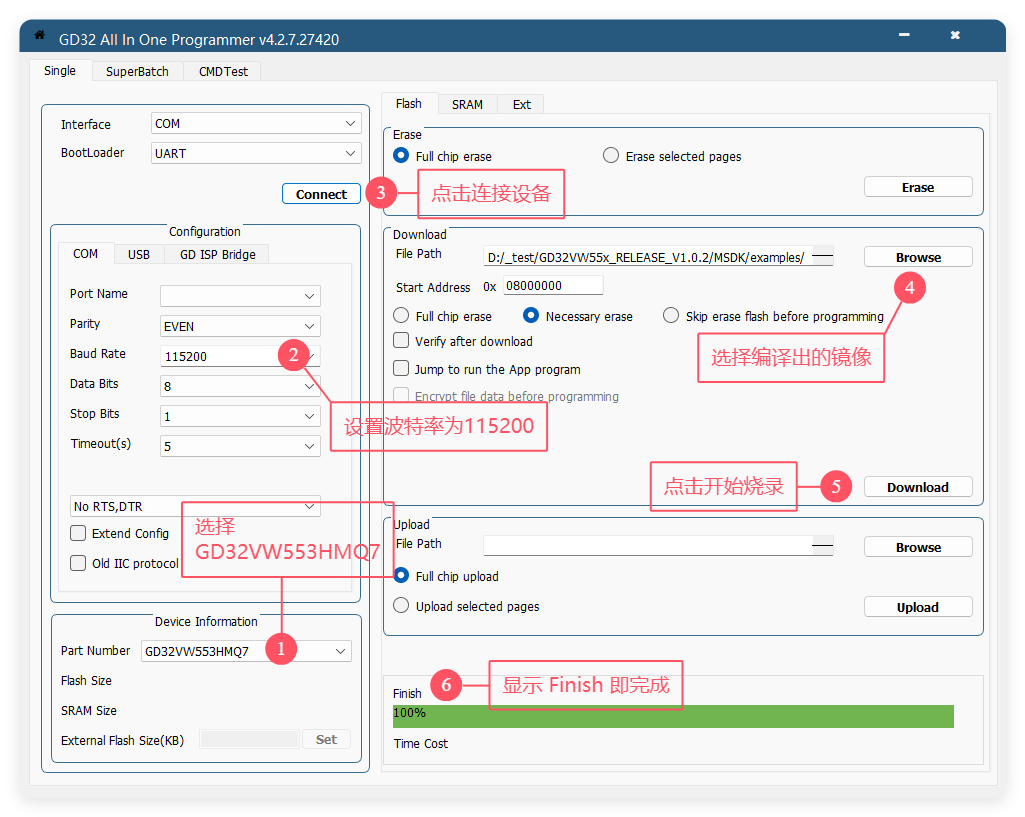Tick Jump to run the App program

click(402, 369)
